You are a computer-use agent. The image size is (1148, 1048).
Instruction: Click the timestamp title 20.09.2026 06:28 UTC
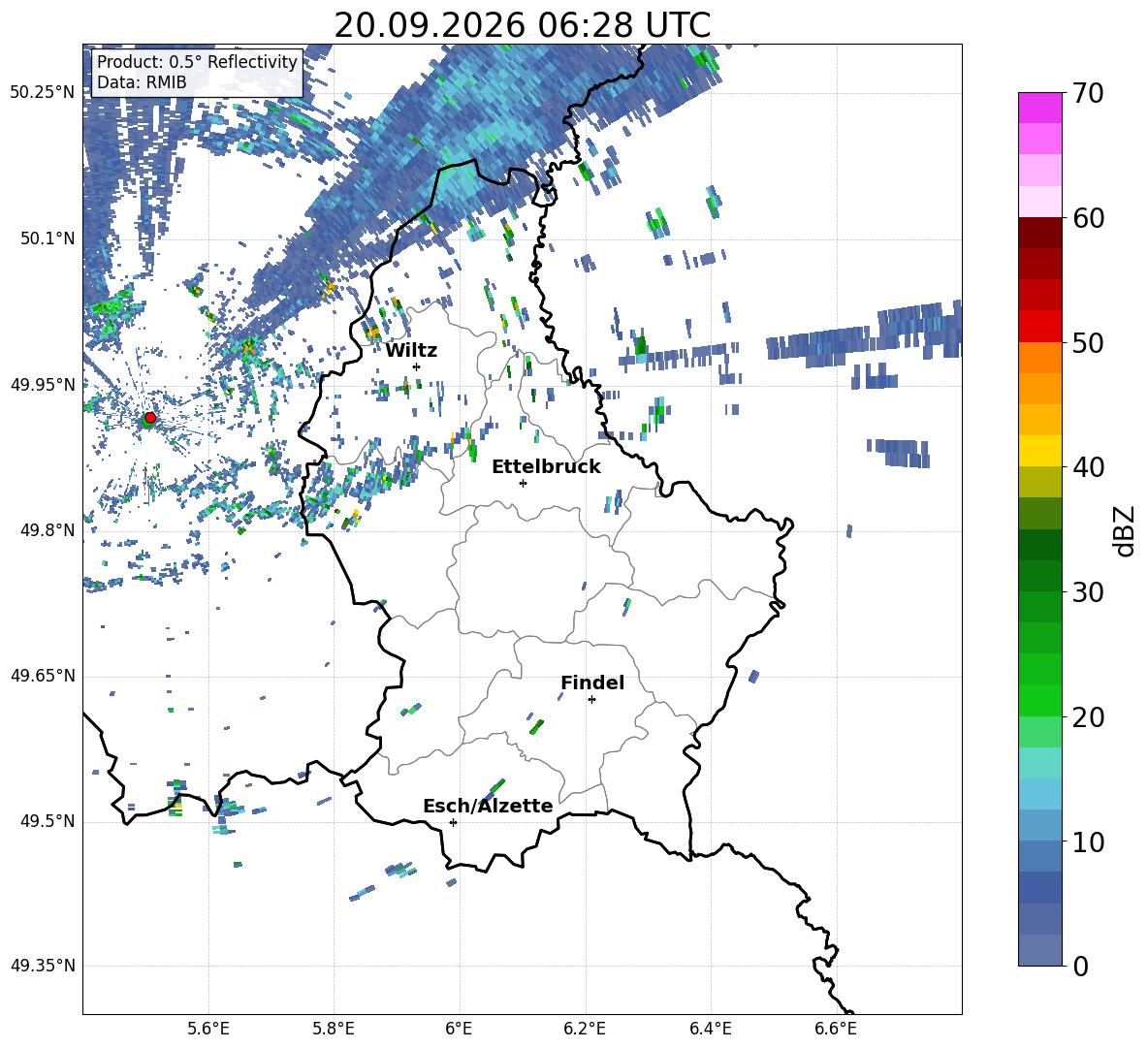coord(522,25)
